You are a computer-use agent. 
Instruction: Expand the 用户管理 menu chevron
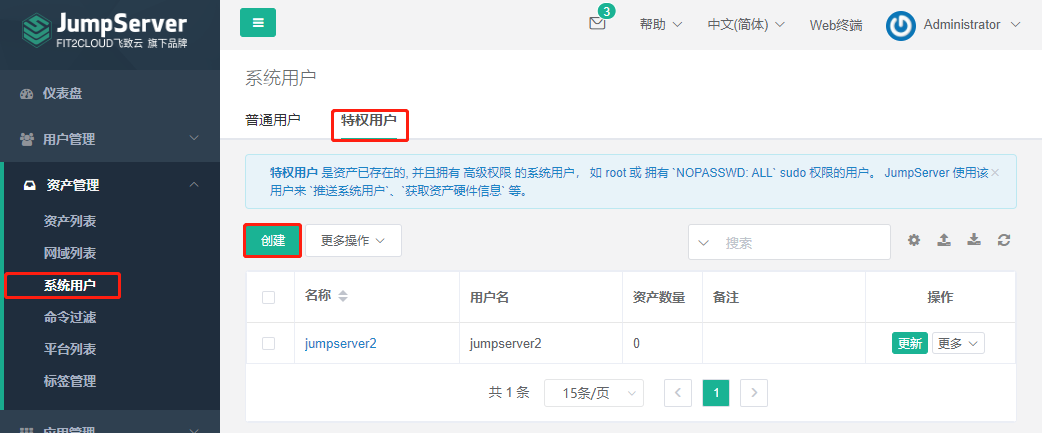coord(194,138)
